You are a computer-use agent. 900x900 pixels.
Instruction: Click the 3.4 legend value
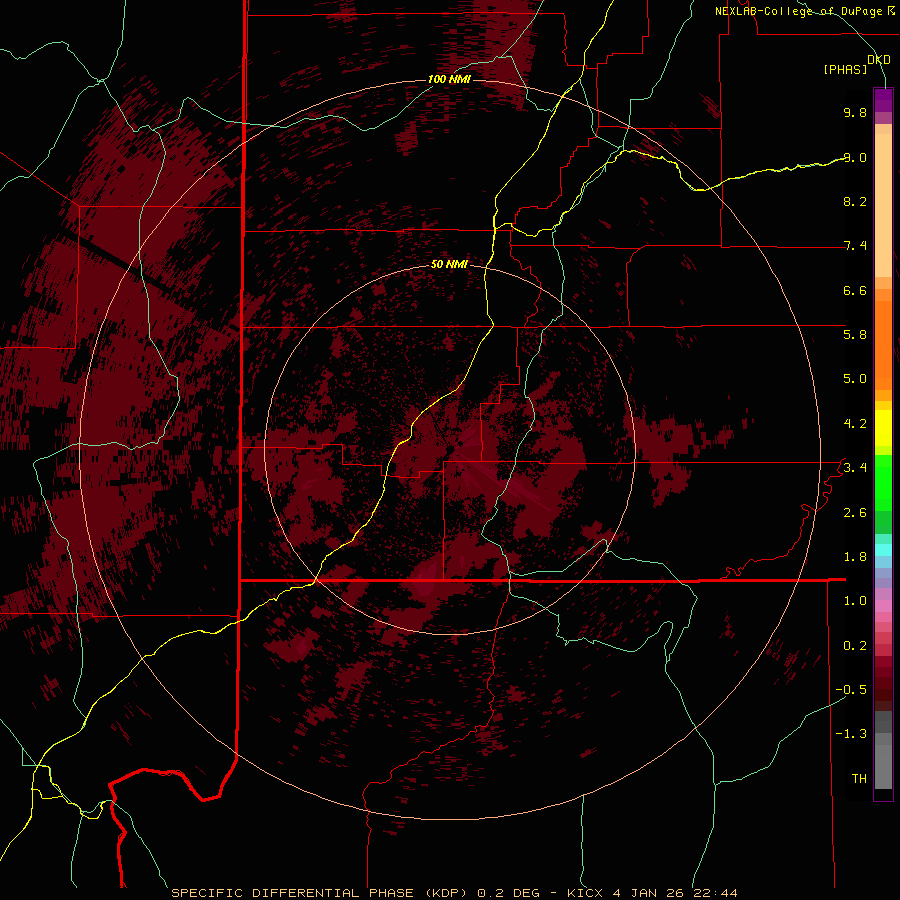click(855, 467)
